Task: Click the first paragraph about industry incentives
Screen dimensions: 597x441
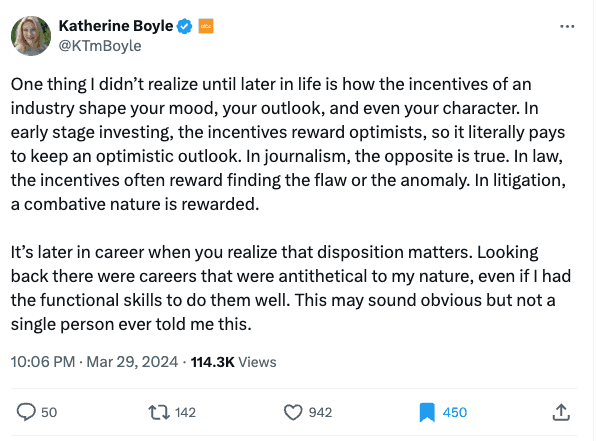Action: tap(288, 144)
